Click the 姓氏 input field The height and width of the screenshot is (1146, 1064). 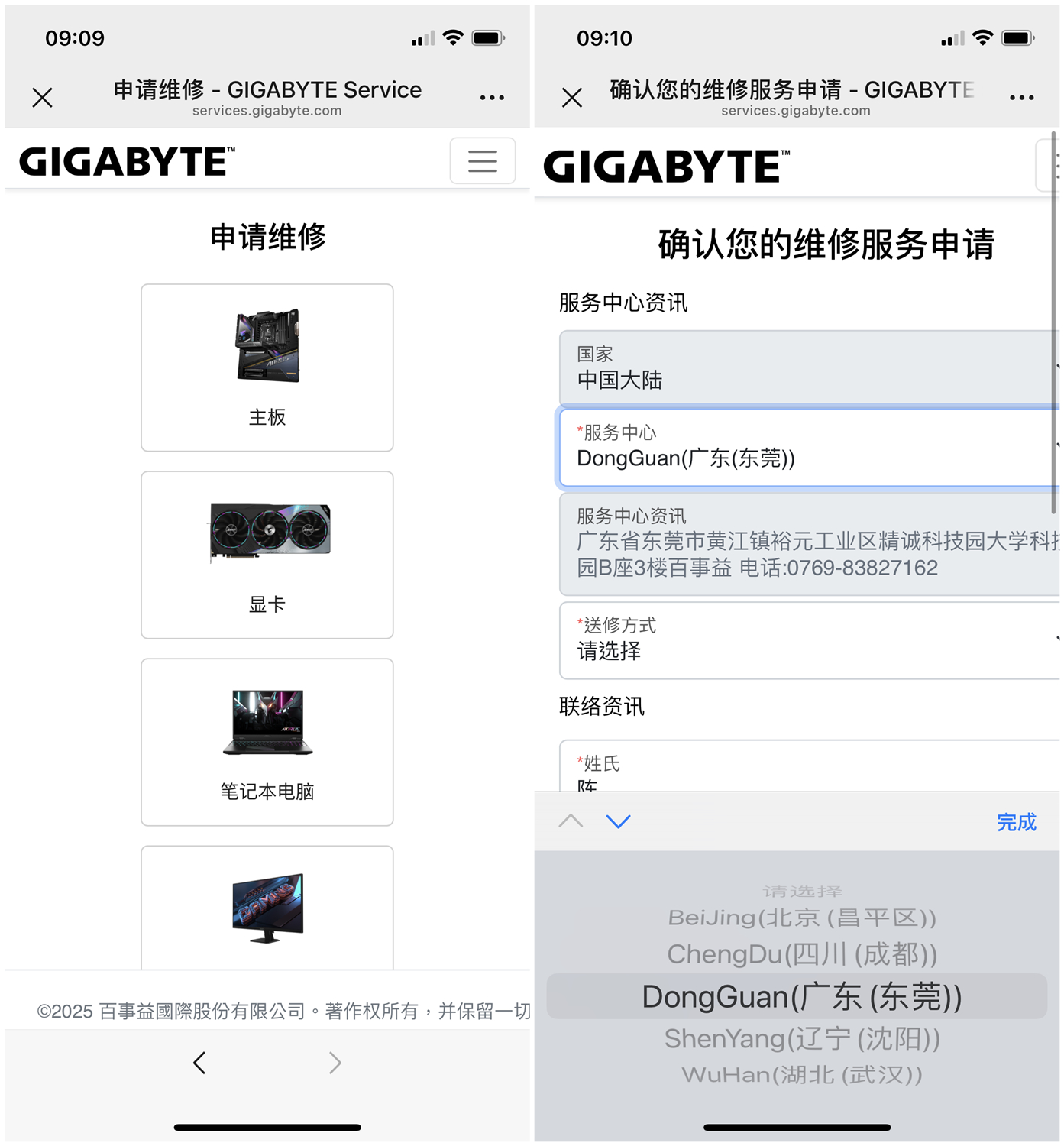810,766
